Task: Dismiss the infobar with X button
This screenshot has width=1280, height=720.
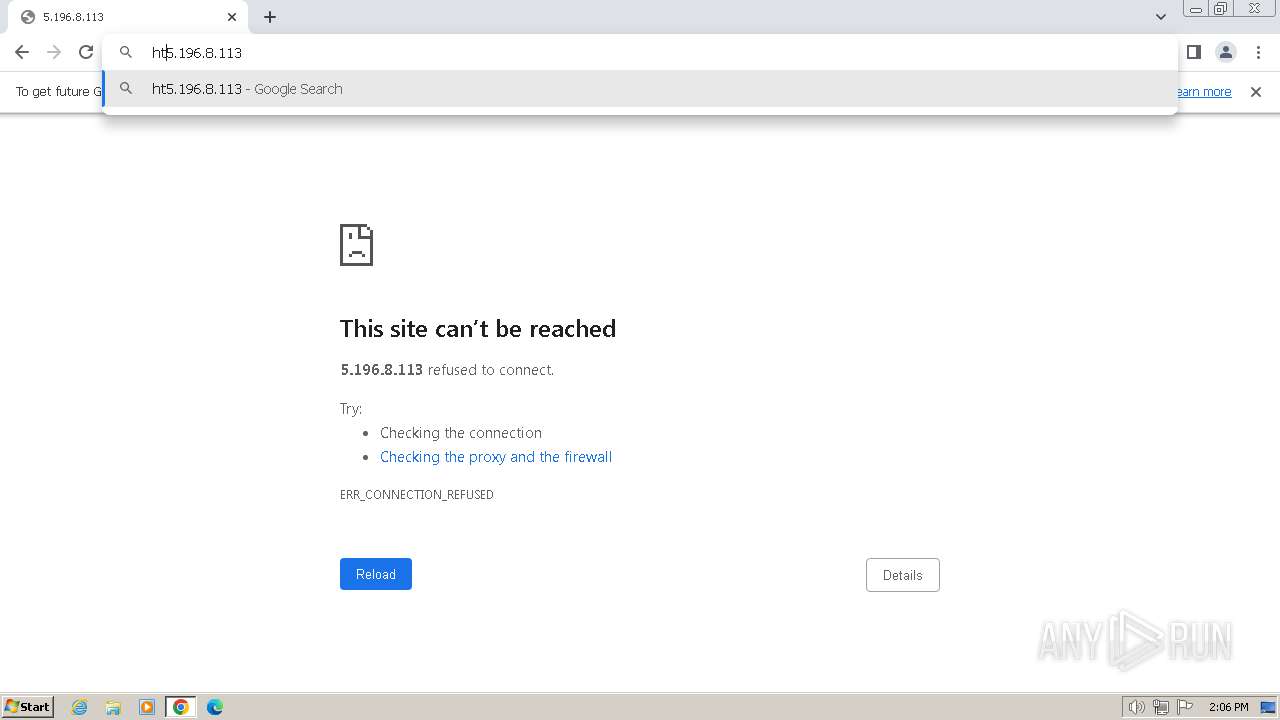Action: click(1256, 92)
